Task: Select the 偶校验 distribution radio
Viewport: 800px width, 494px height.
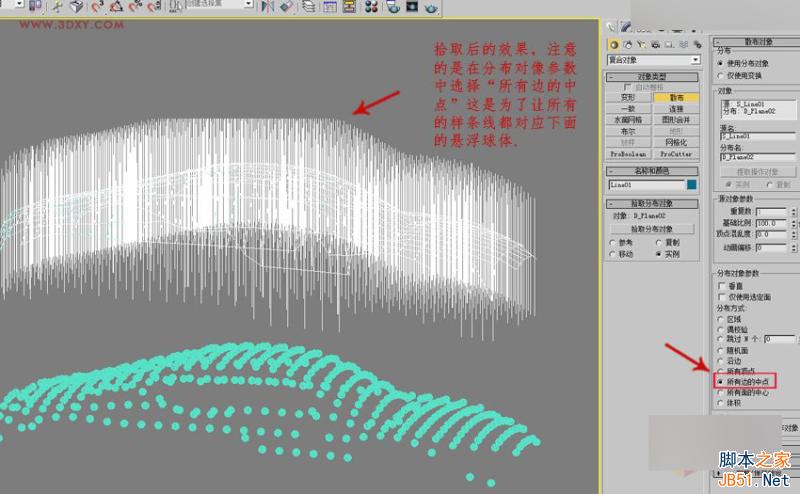Action: [x=720, y=330]
